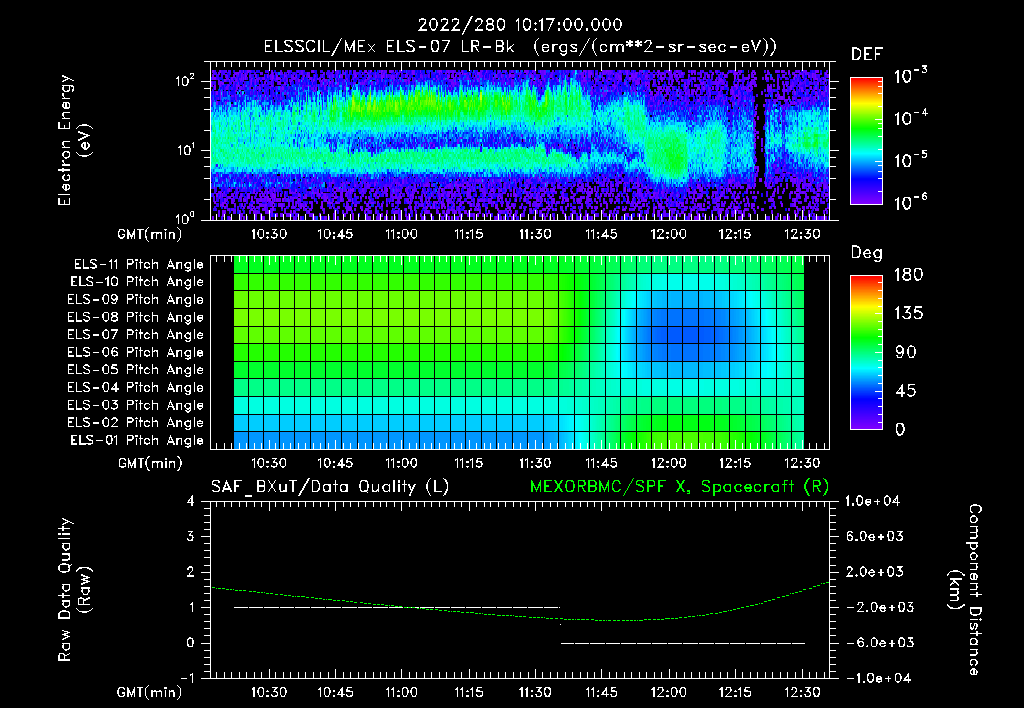This screenshot has height=708, width=1024.
Task: Select the ELS-04 Pitch Angle row label
Action: 136,388
